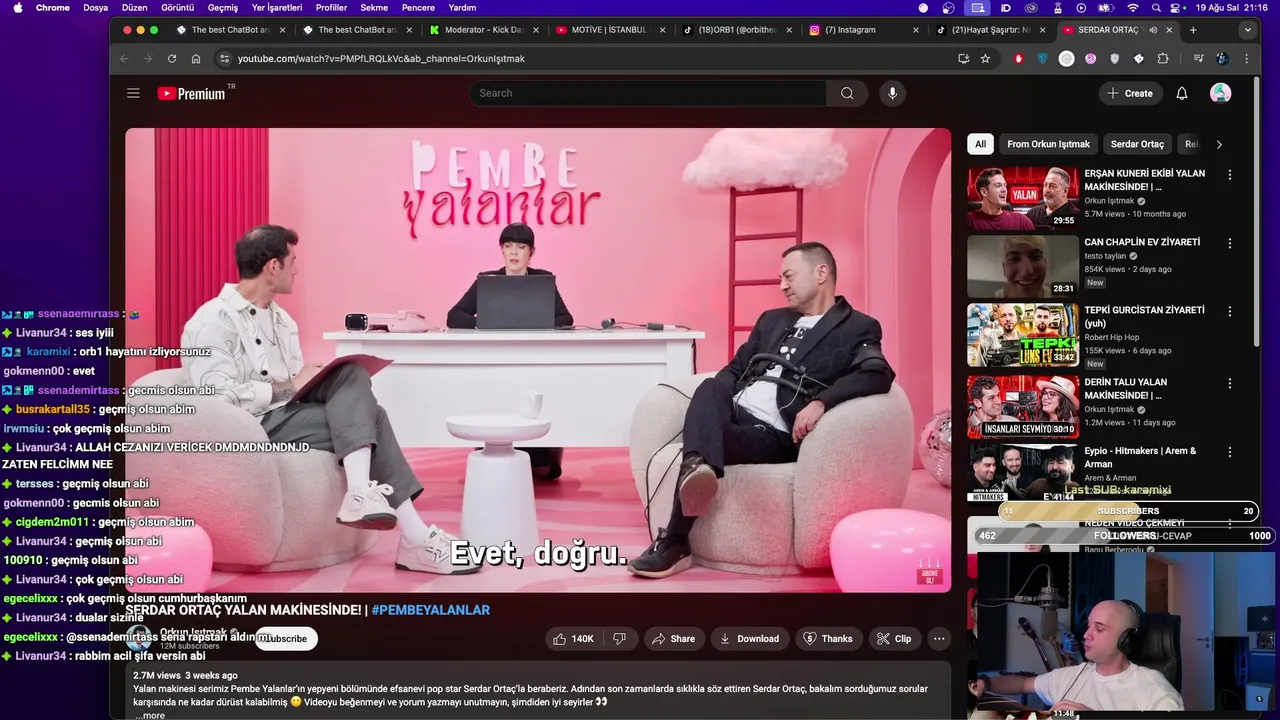Open Dosya menu
The height and width of the screenshot is (720, 1280).
point(95,7)
